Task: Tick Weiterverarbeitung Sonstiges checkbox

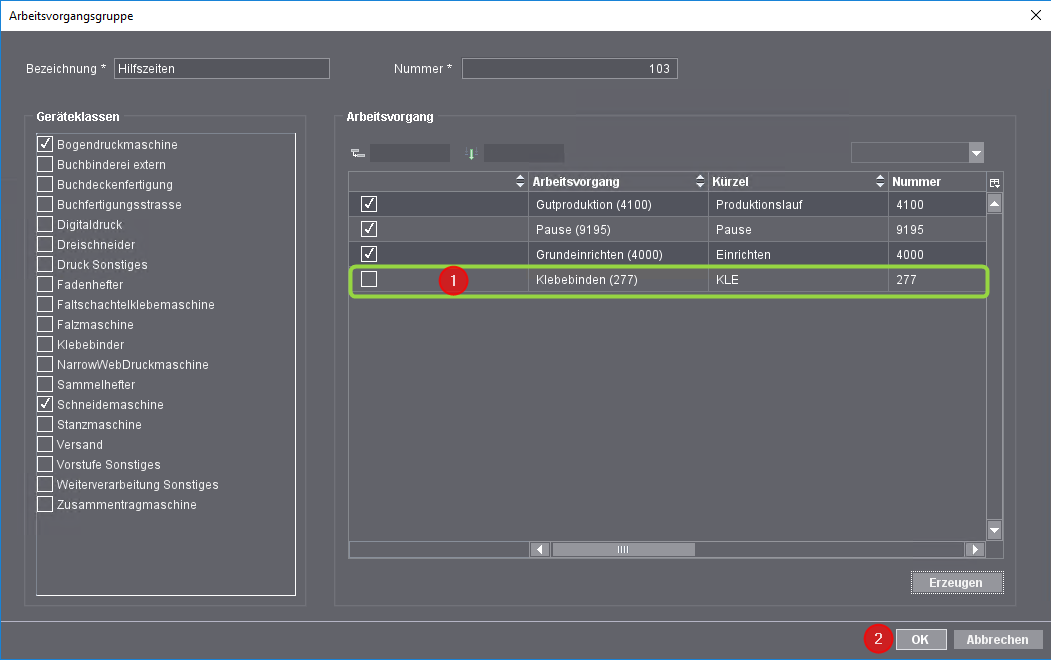Action: (x=45, y=484)
